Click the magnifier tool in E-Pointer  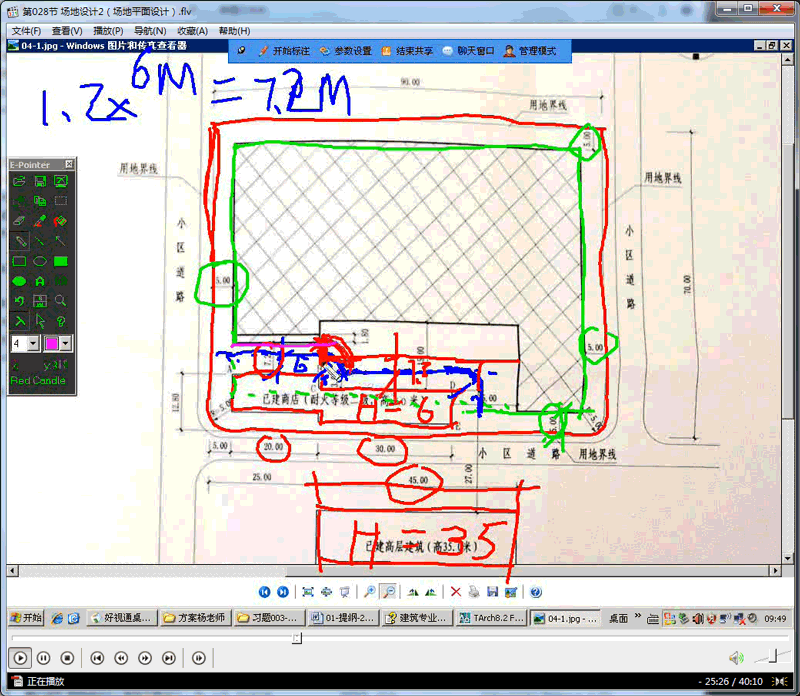(x=61, y=301)
